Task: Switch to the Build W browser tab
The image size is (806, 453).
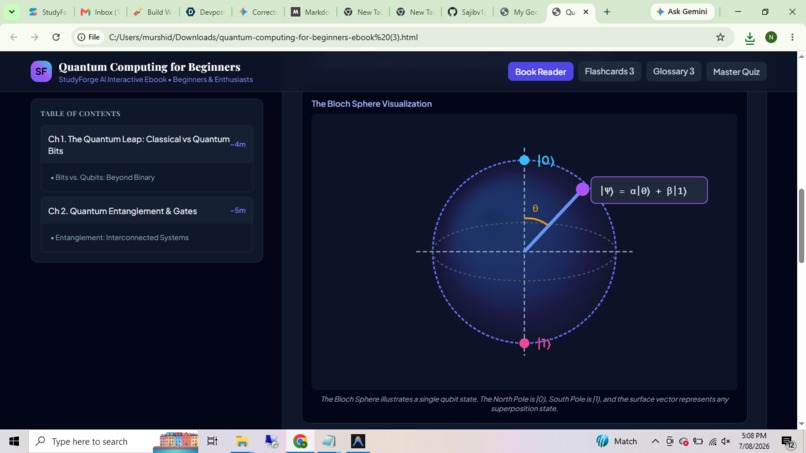Action: [x=153, y=12]
